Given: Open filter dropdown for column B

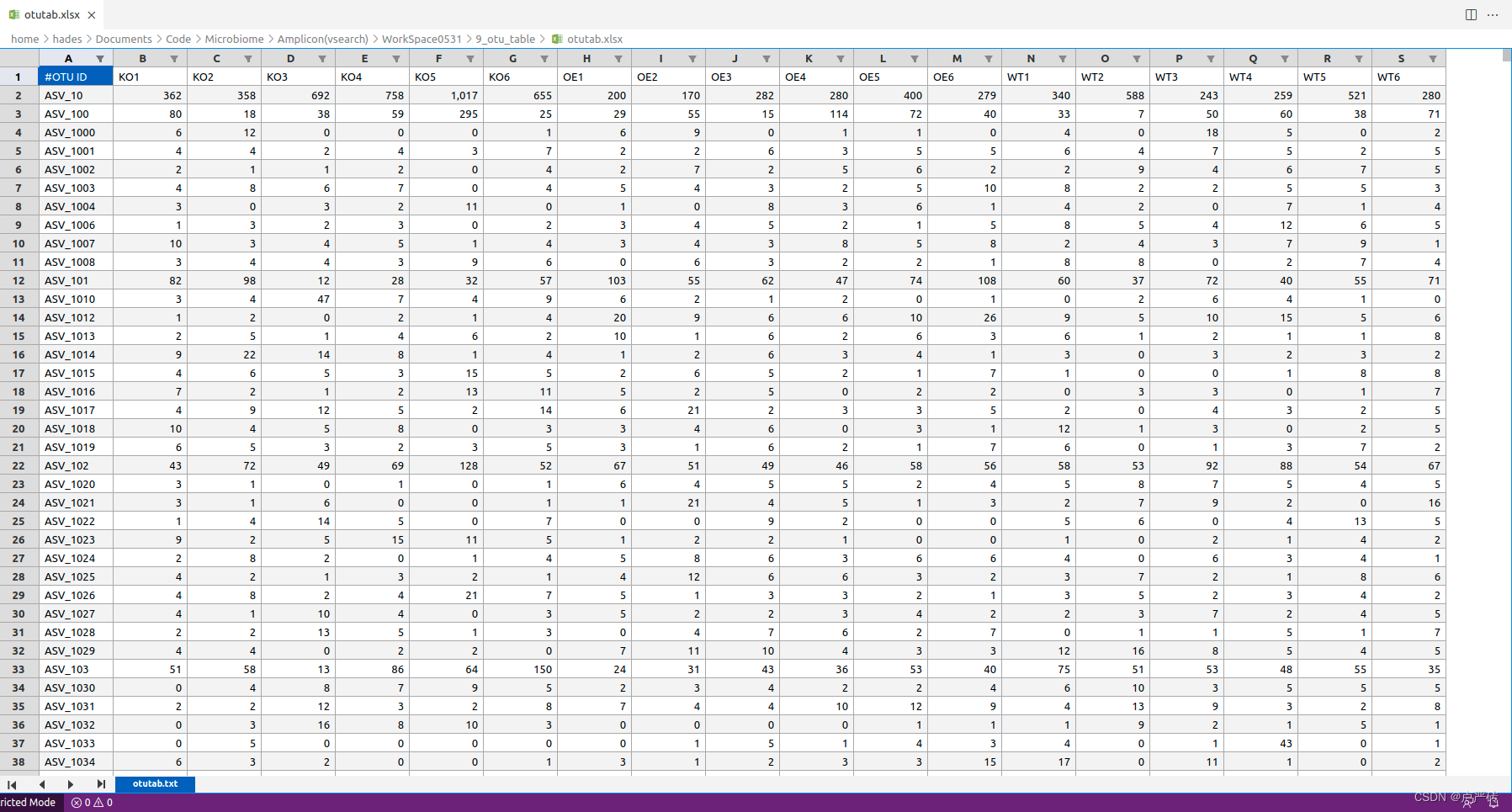Looking at the screenshot, I should pyautogui.click(x=174, y=59).
